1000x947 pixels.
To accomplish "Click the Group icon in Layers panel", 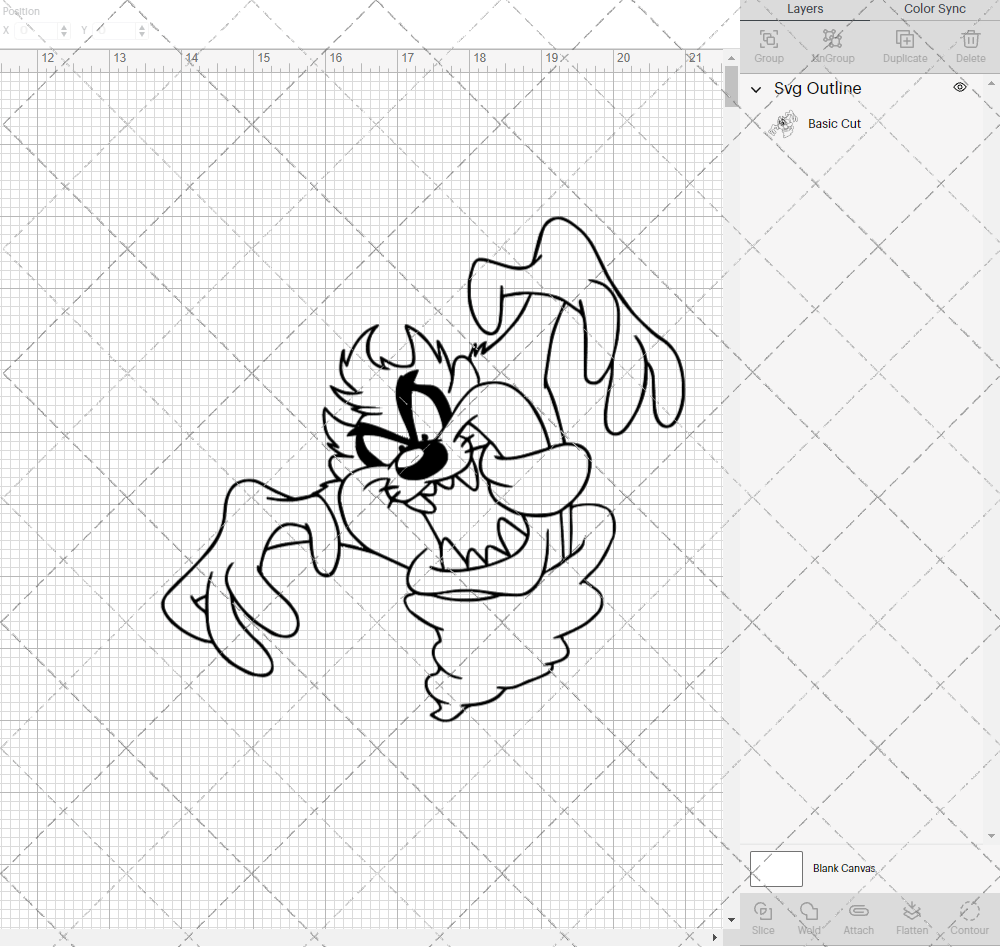I will (x=768, y=39).
